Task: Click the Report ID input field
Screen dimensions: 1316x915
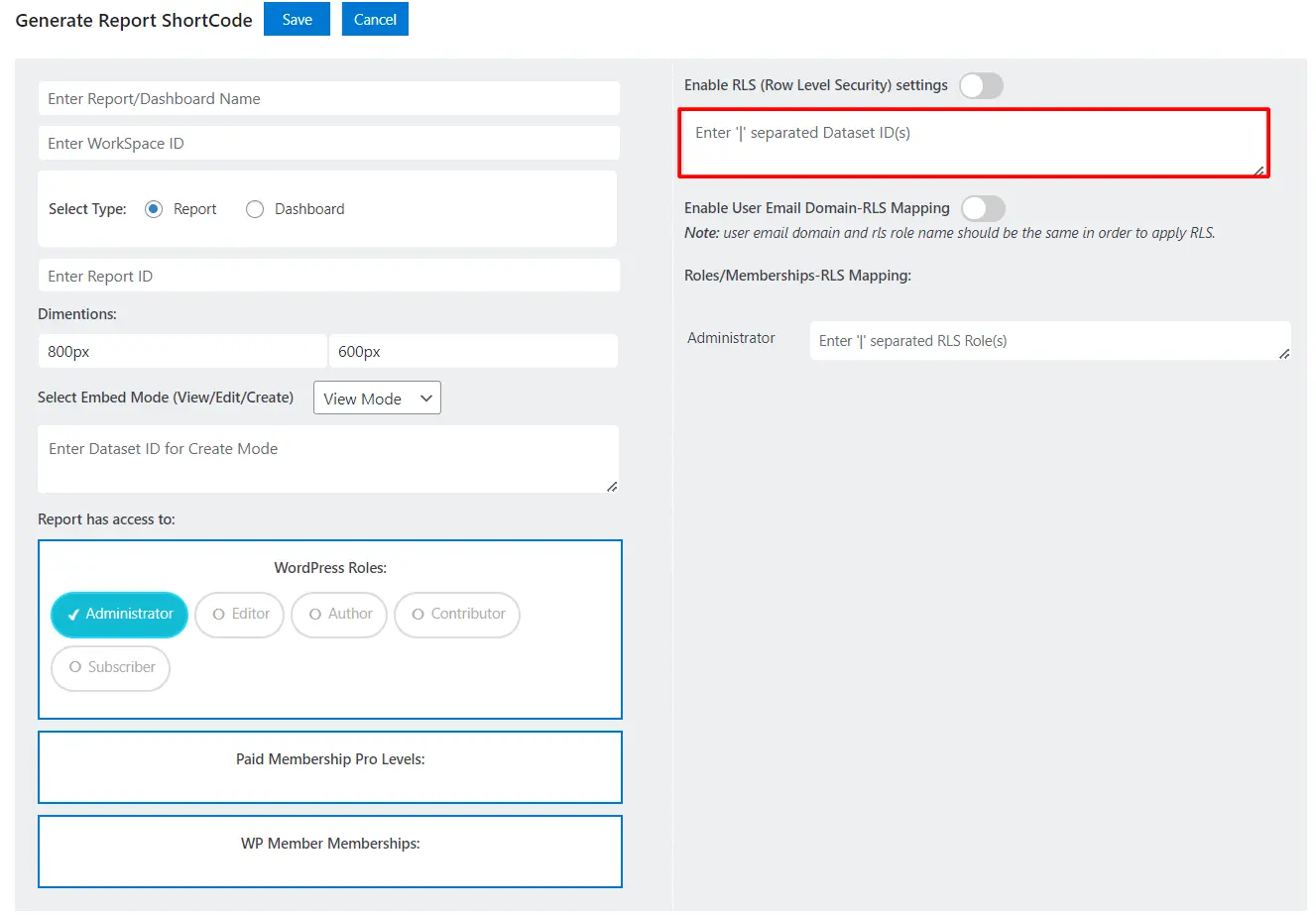Action: 328,275
